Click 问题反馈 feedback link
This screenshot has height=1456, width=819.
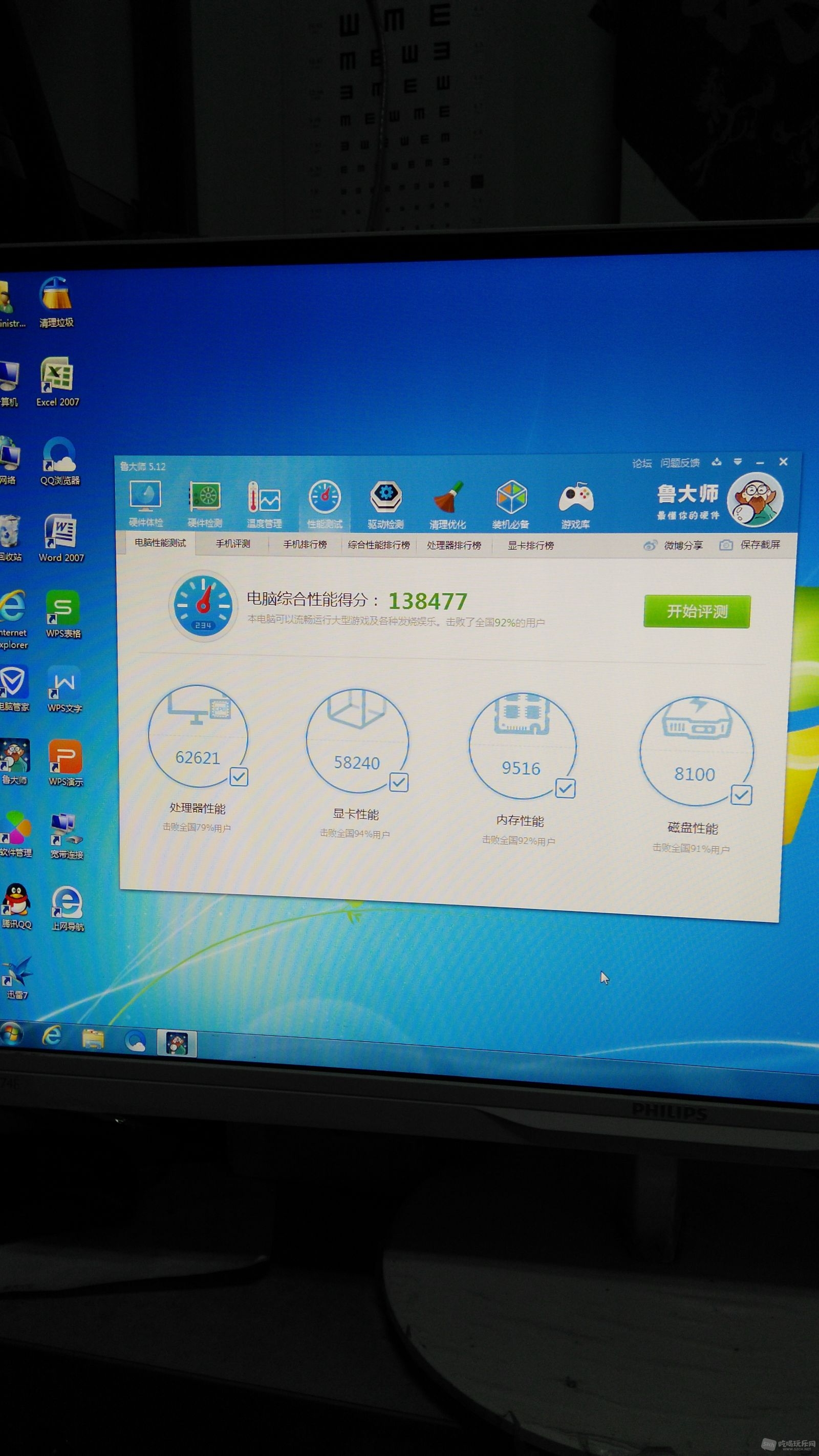[680, 463]
